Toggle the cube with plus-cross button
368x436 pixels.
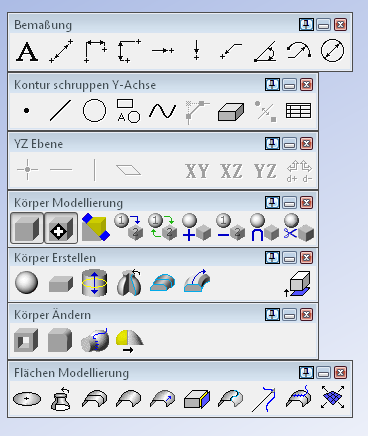coord(61,228)
